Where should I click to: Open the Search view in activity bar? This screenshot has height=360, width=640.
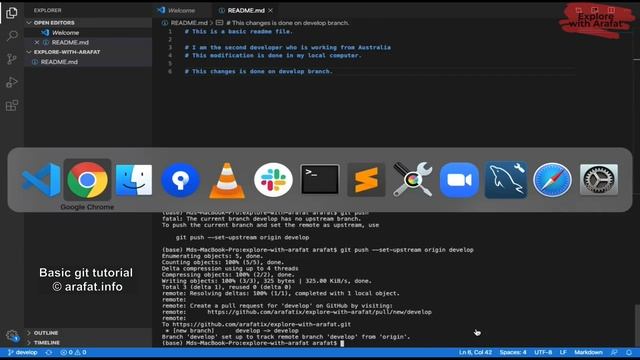click(x=11, y=36)
